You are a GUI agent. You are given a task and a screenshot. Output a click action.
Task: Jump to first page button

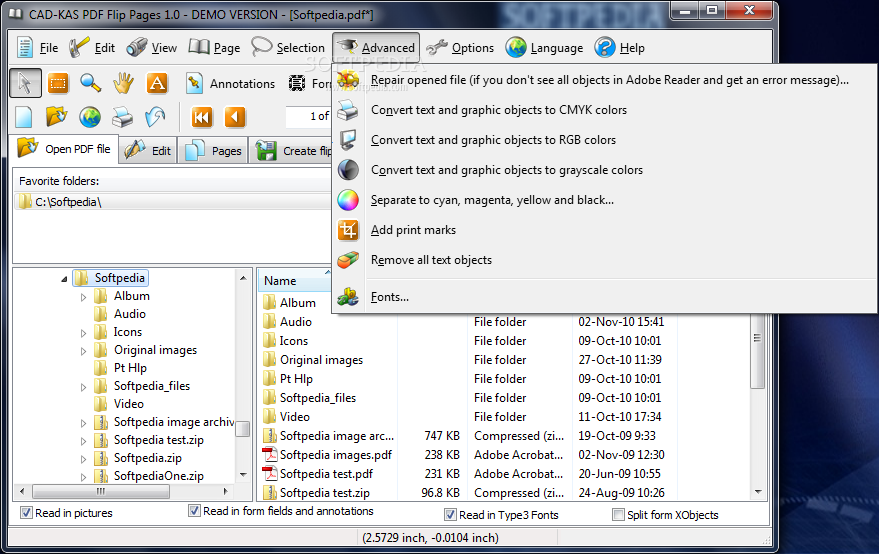(x=202, y=117)
